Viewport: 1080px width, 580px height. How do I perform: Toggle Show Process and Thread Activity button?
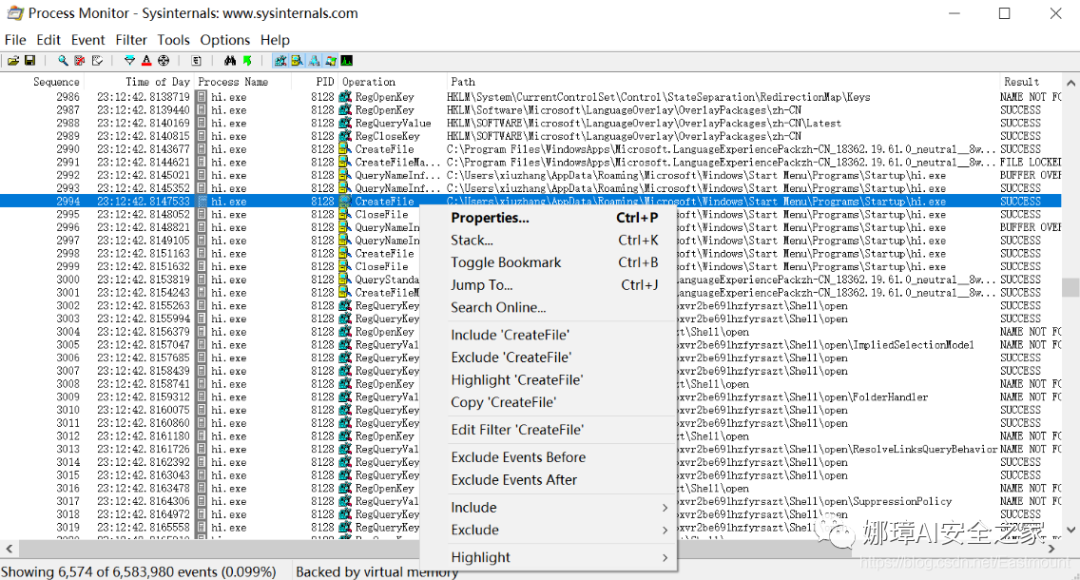(x=331, y=61)
